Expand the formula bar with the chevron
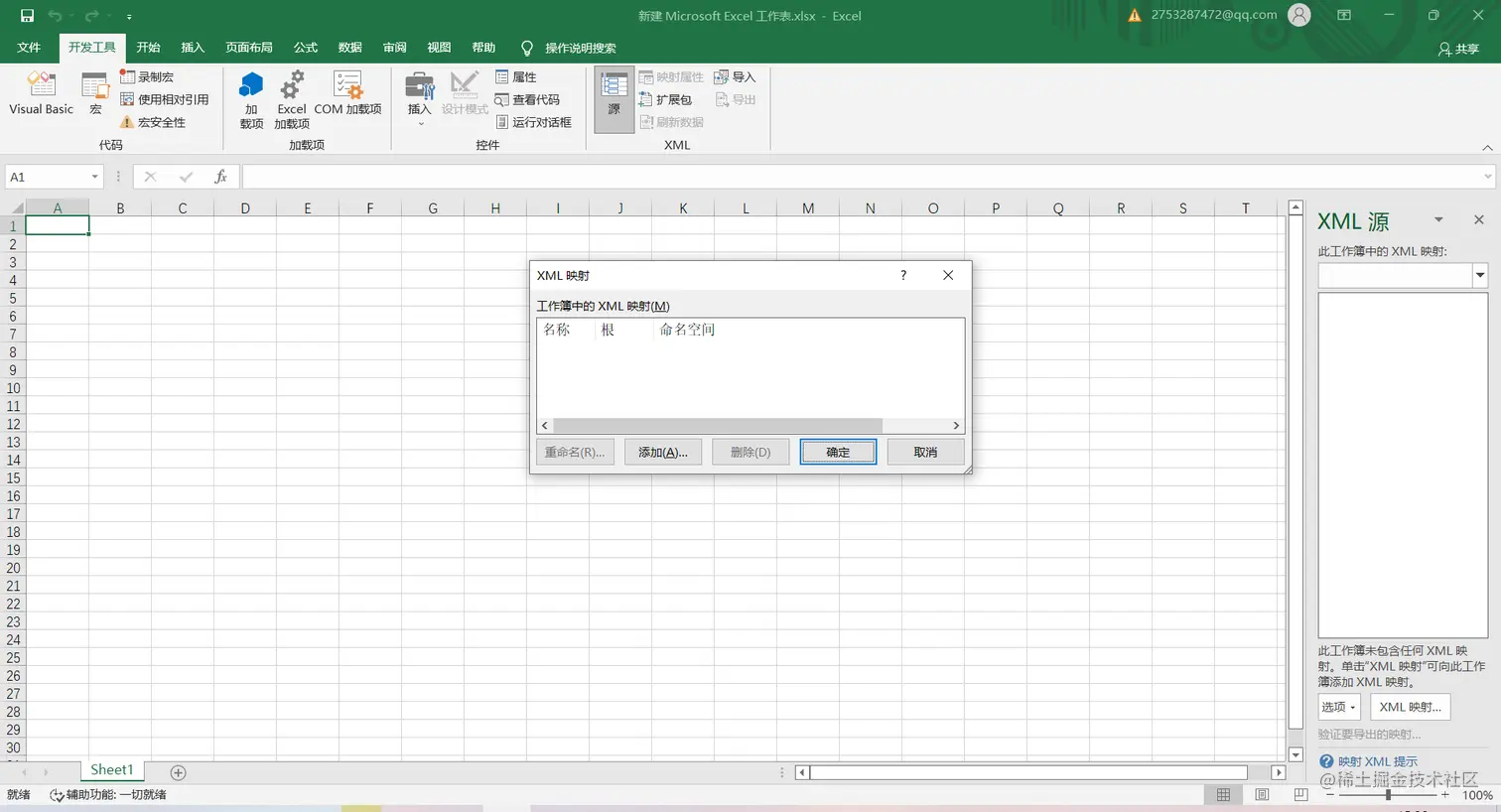Screen dimensions: 1501x812 tap(1487, 177)
